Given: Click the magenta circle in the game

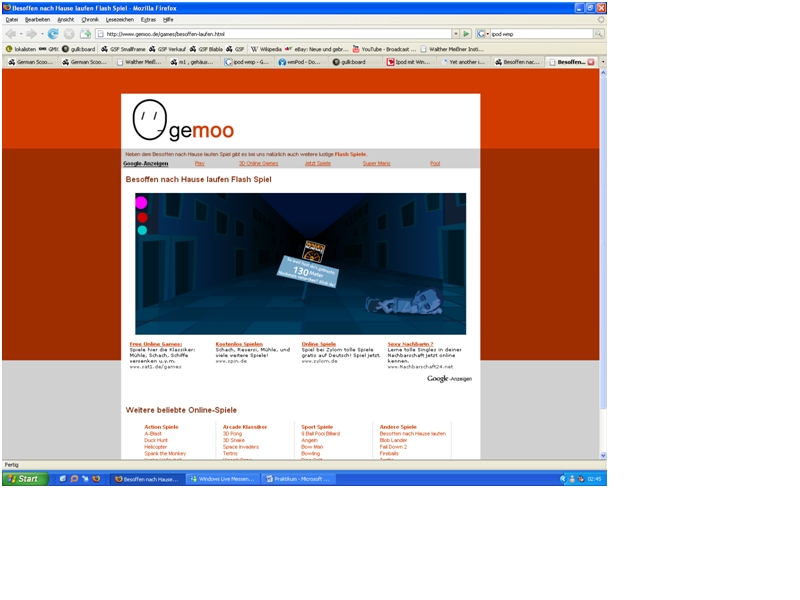Looking at the screenshot, I should pyautogui.click(x=141, y=203).
